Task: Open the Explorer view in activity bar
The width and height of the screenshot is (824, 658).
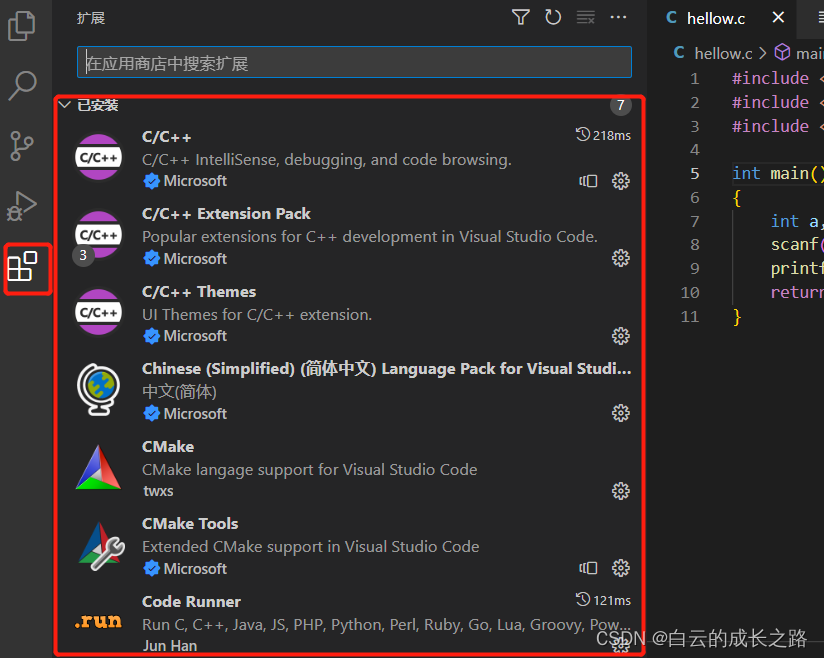Action: [22, 25]
